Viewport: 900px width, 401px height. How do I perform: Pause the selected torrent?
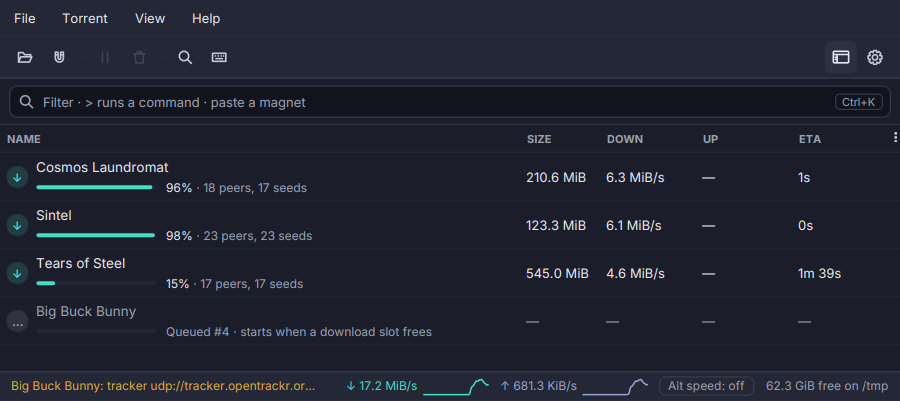(105, 57)
